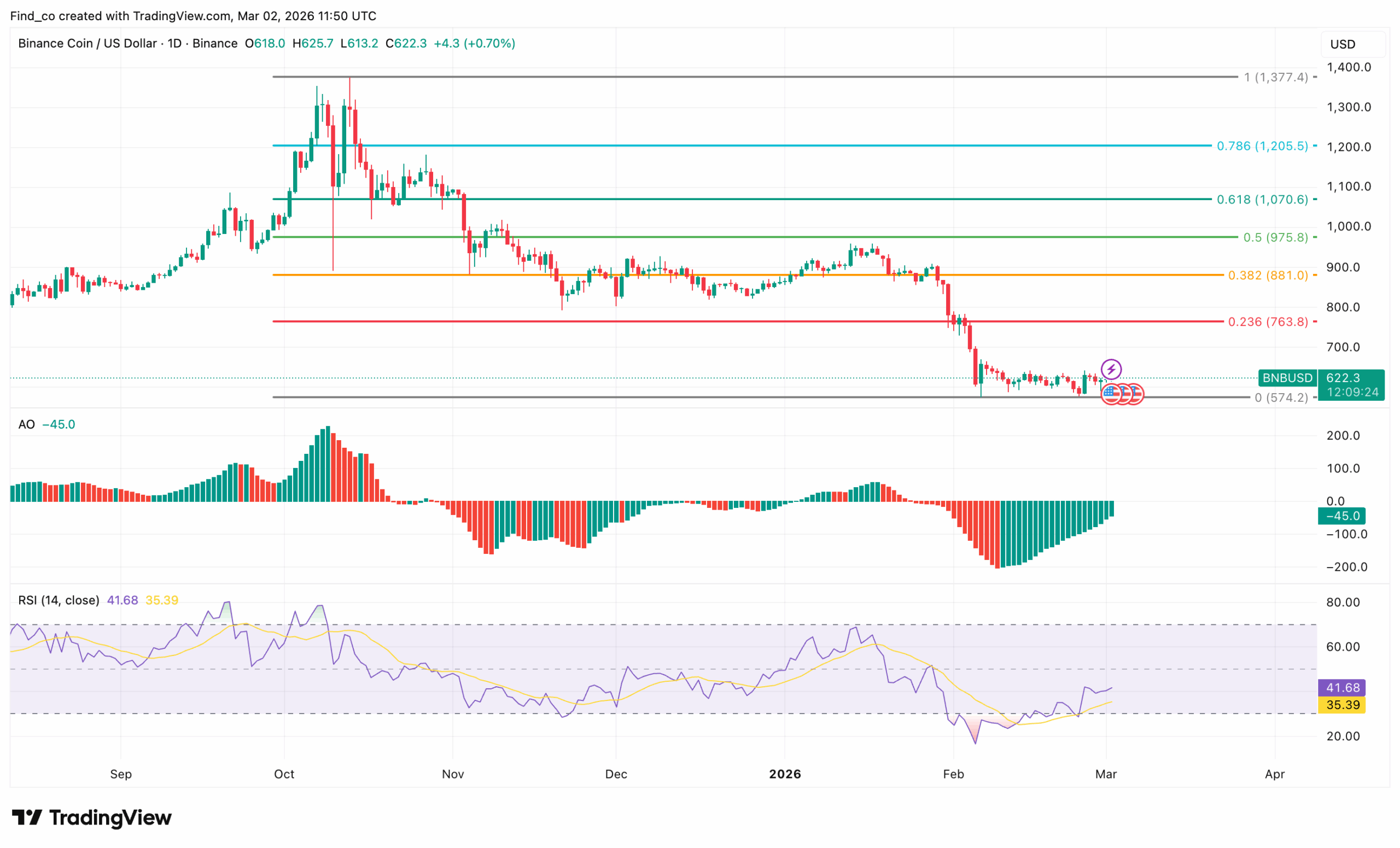Click the RSI value 41.68 in legend
The image size is (1400, 848).
[122, 600]
